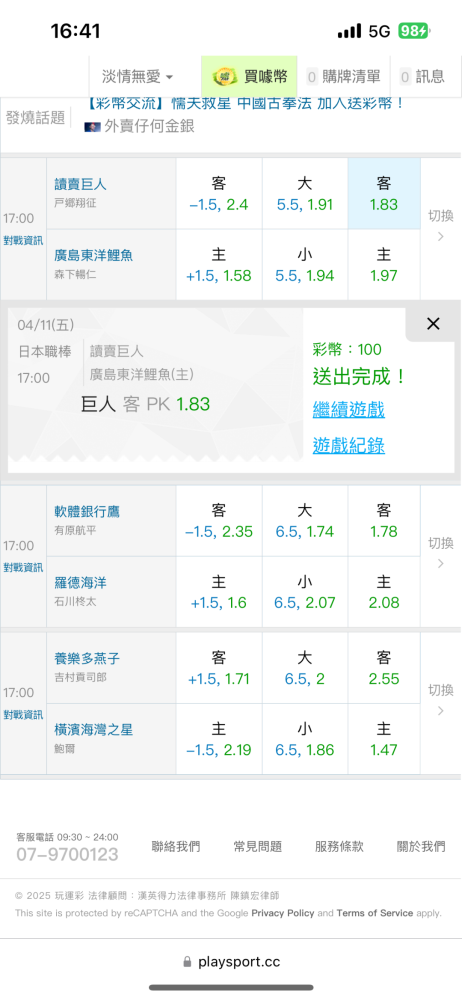Open the 聯絡我們 footer link
The height and width of the screenshot is (1000, 462).
(x=176, y=846)
